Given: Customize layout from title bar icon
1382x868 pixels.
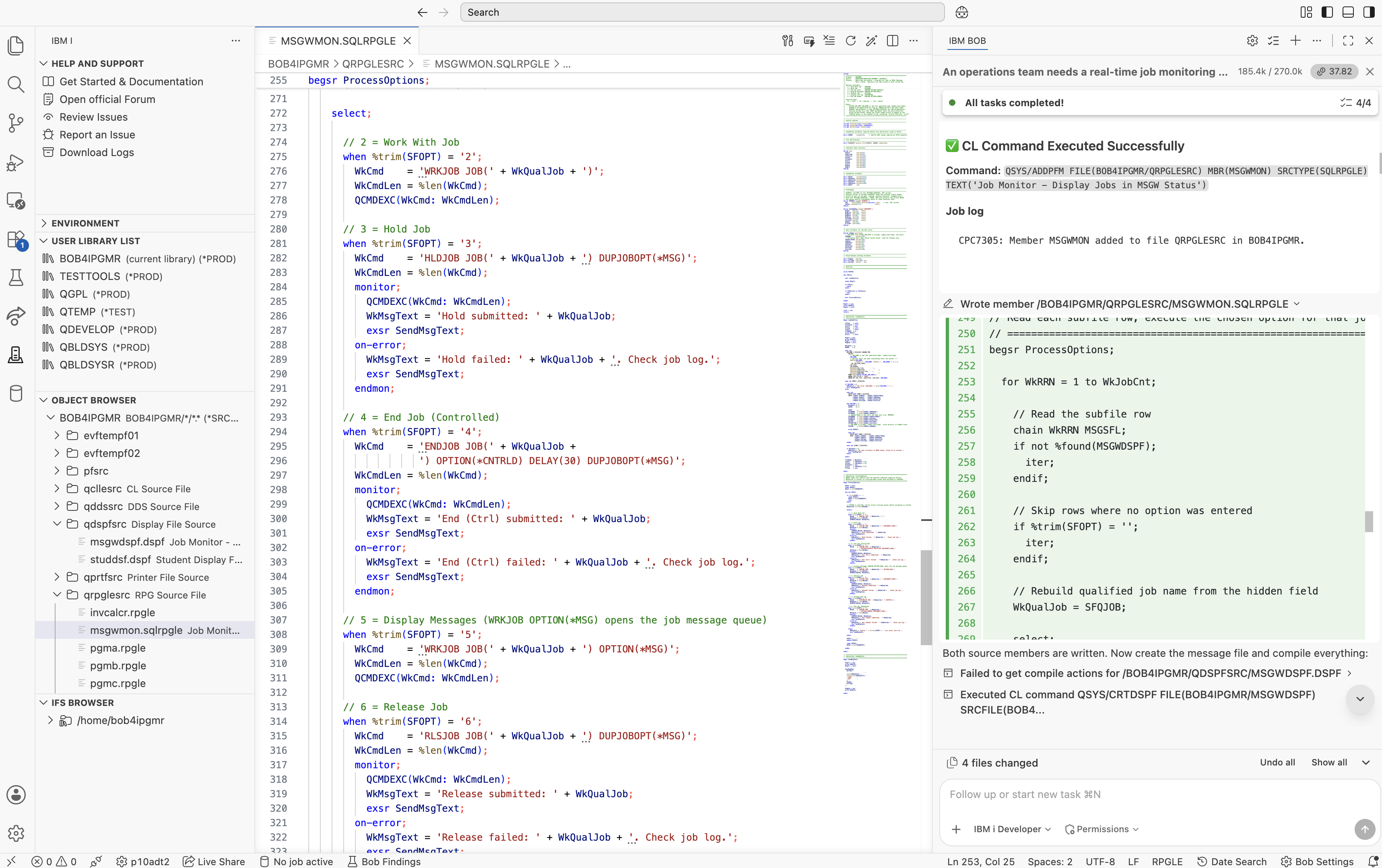Looking at the screenshot, I should [x=1306, y=12].
